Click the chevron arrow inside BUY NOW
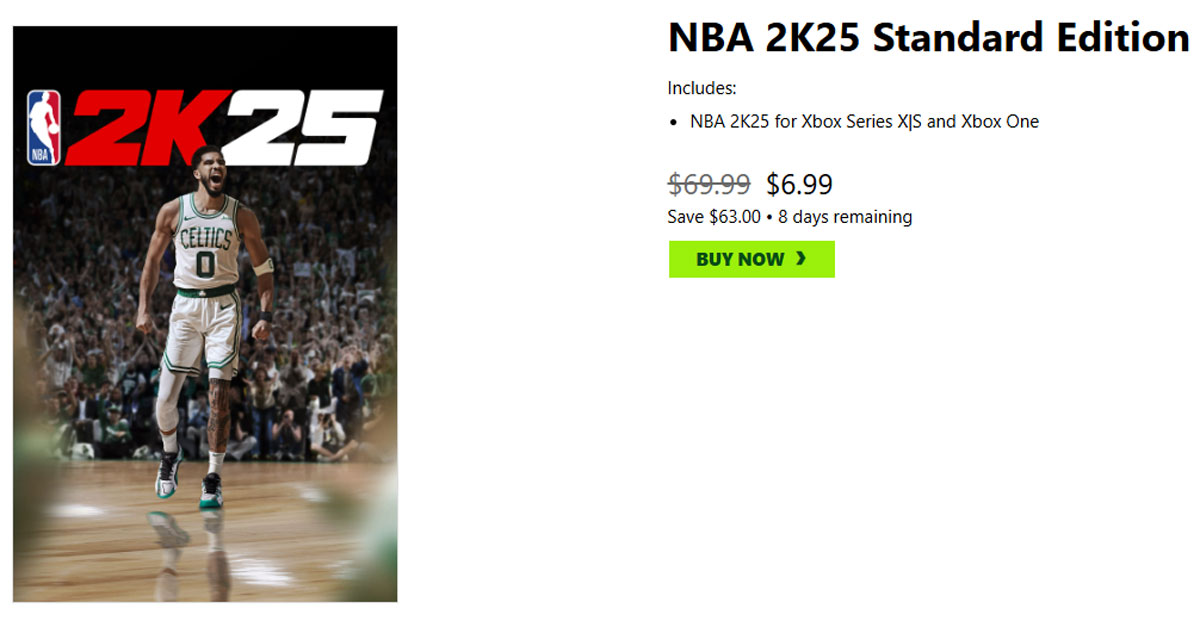The image size is (1200, 627). pos(801,259)
